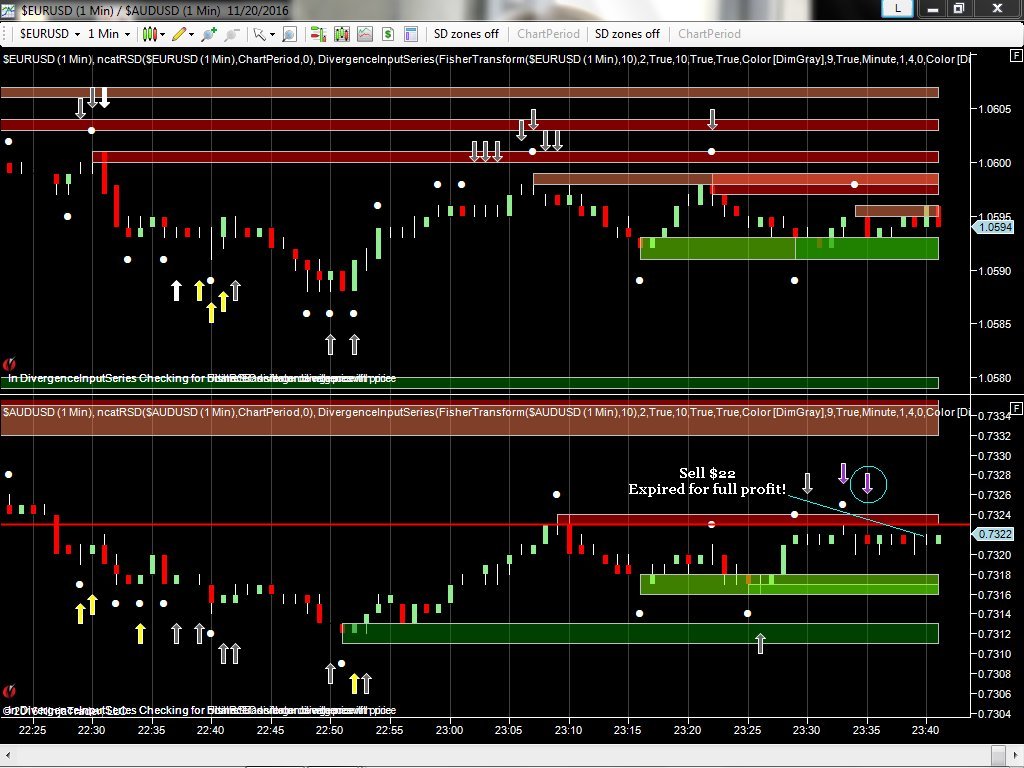Click the 0.7322 current price marker
The image size is (1024, 768).
pos(993,534)
